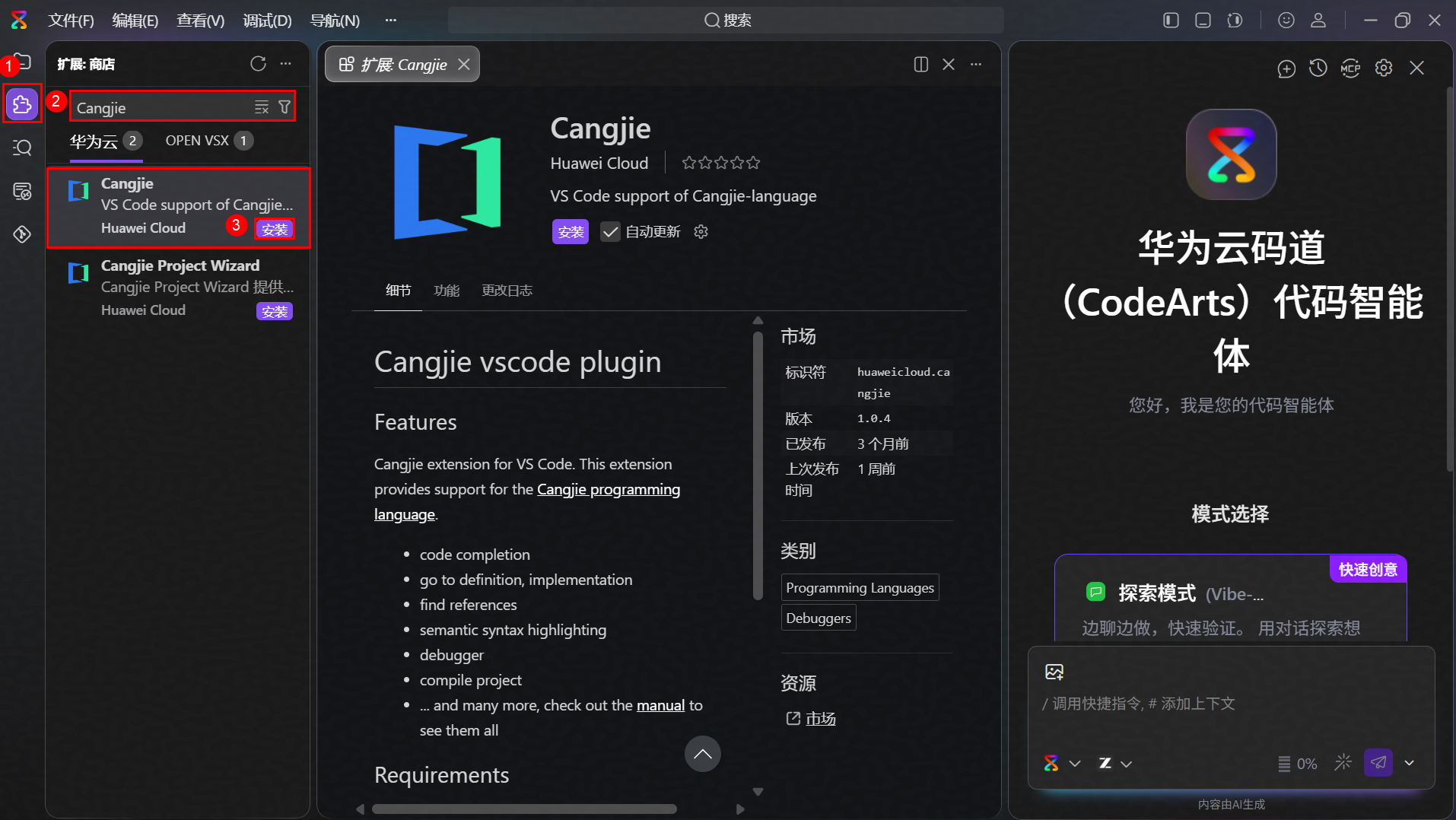Switch to the OPEN VSX results tab
This screenshot has width=1456, height=820.
tap(209, 141)
